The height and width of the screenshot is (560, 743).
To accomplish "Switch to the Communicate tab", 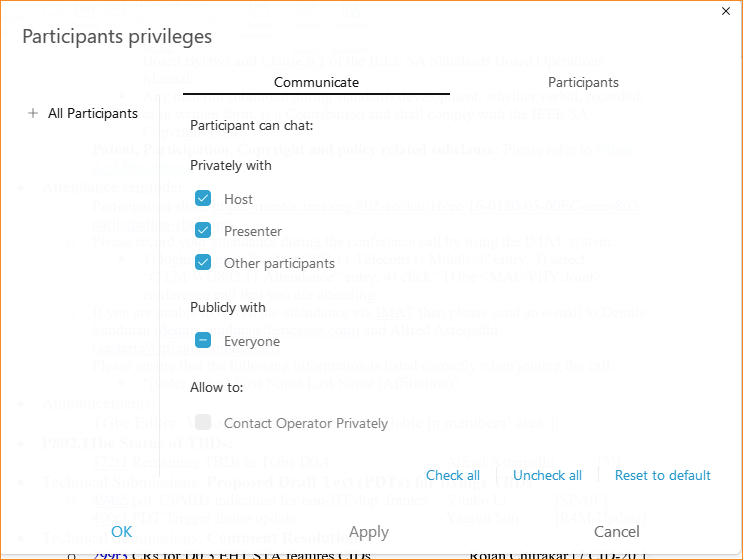I will pyautogui.click(x=316, y=82).
